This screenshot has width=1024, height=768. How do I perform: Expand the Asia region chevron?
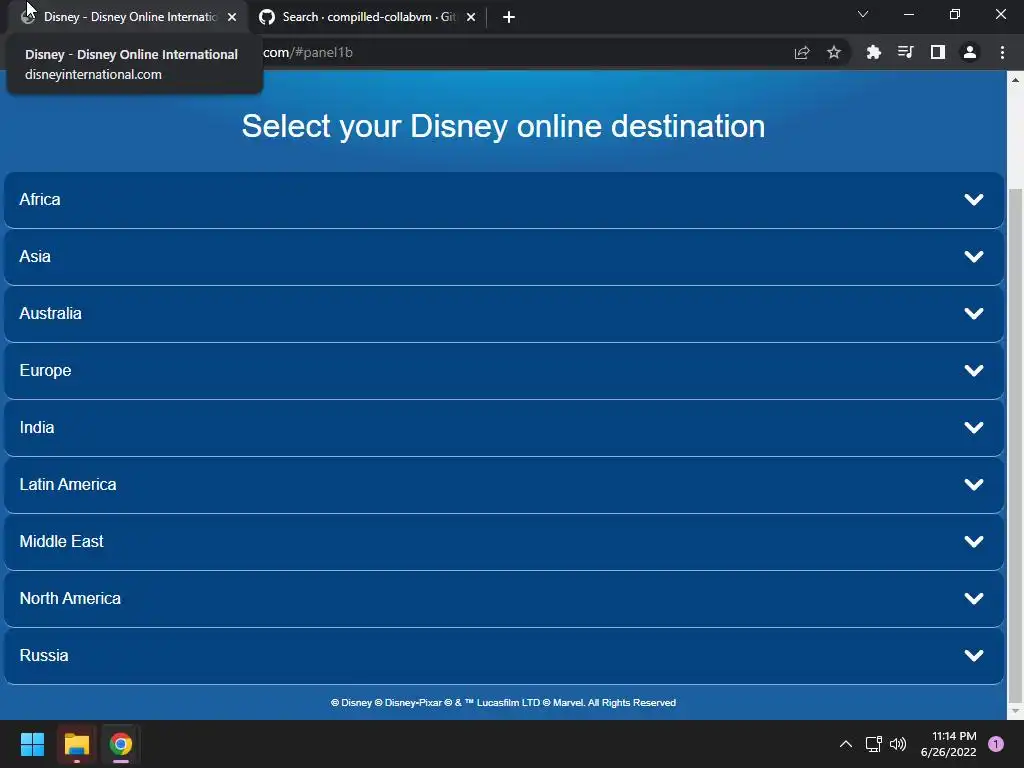(974, 257)
